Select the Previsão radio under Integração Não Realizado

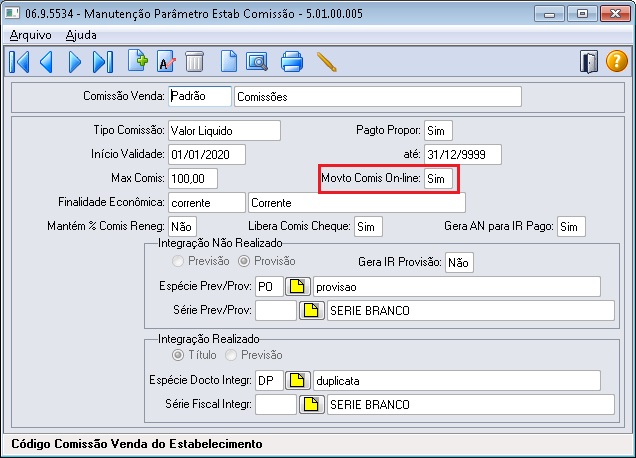point(178,261)
